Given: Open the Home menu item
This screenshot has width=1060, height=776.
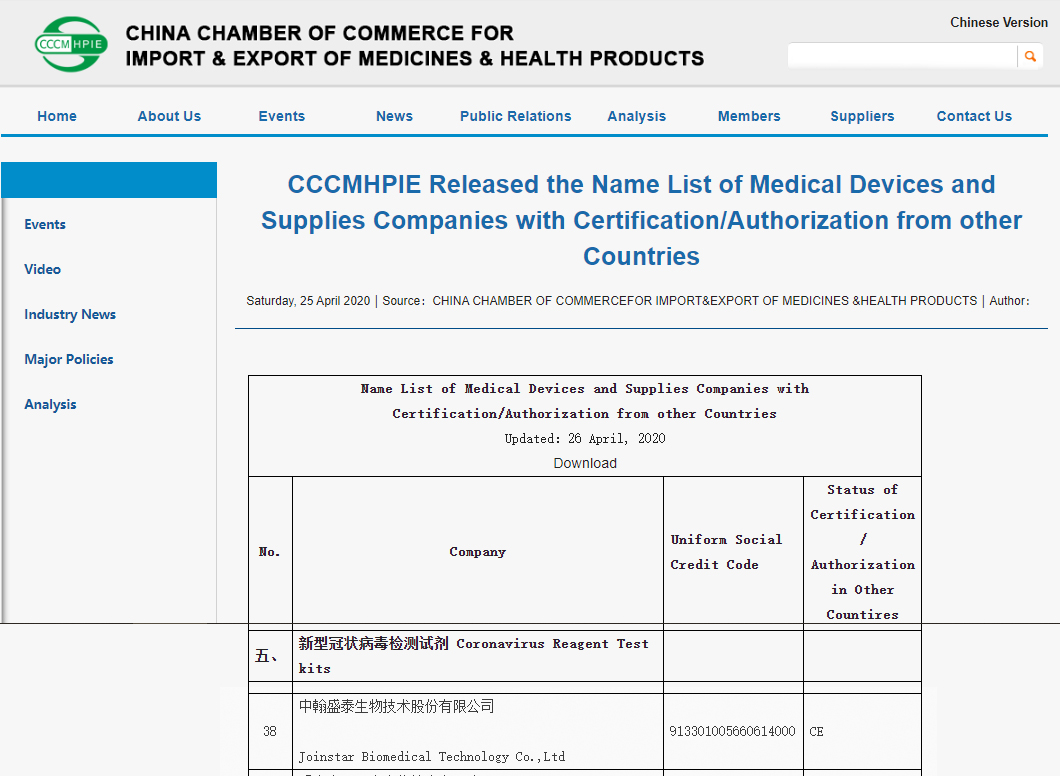Looking at the screenshot, I should click(57, 116).
